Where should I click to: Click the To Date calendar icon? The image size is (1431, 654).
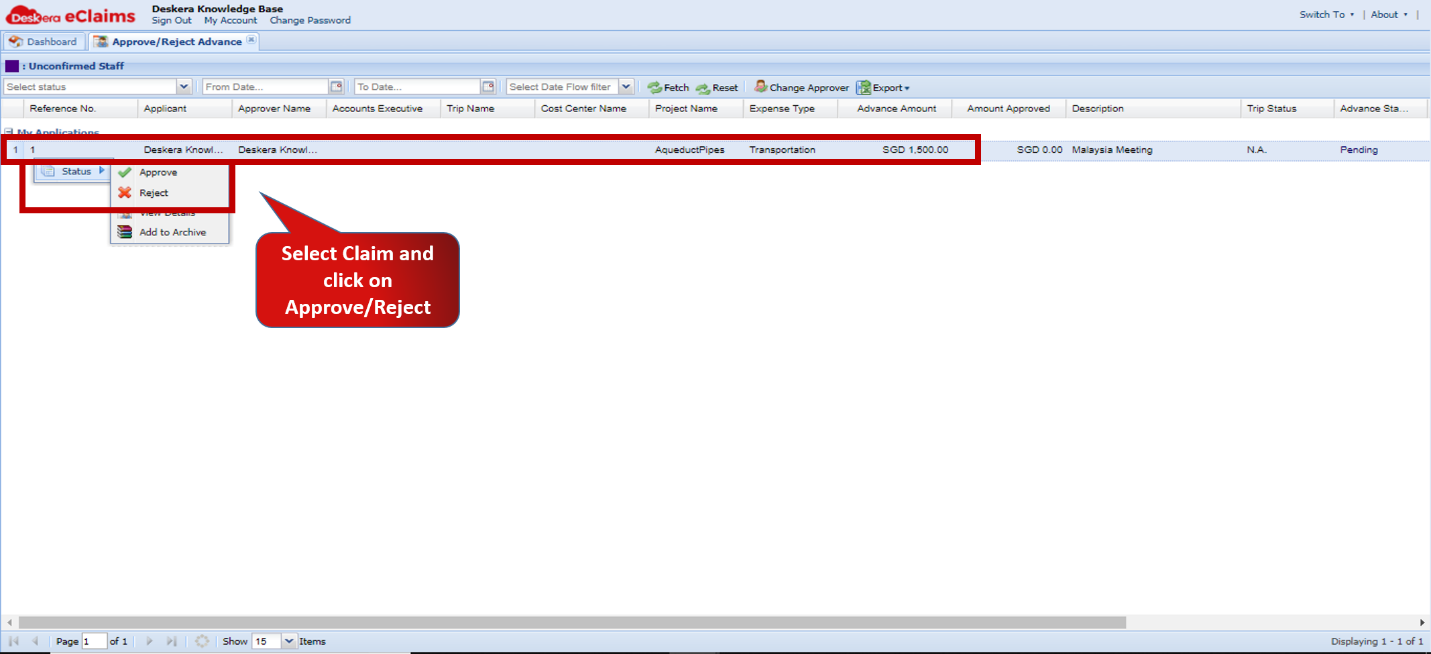(x=489, y=86)
